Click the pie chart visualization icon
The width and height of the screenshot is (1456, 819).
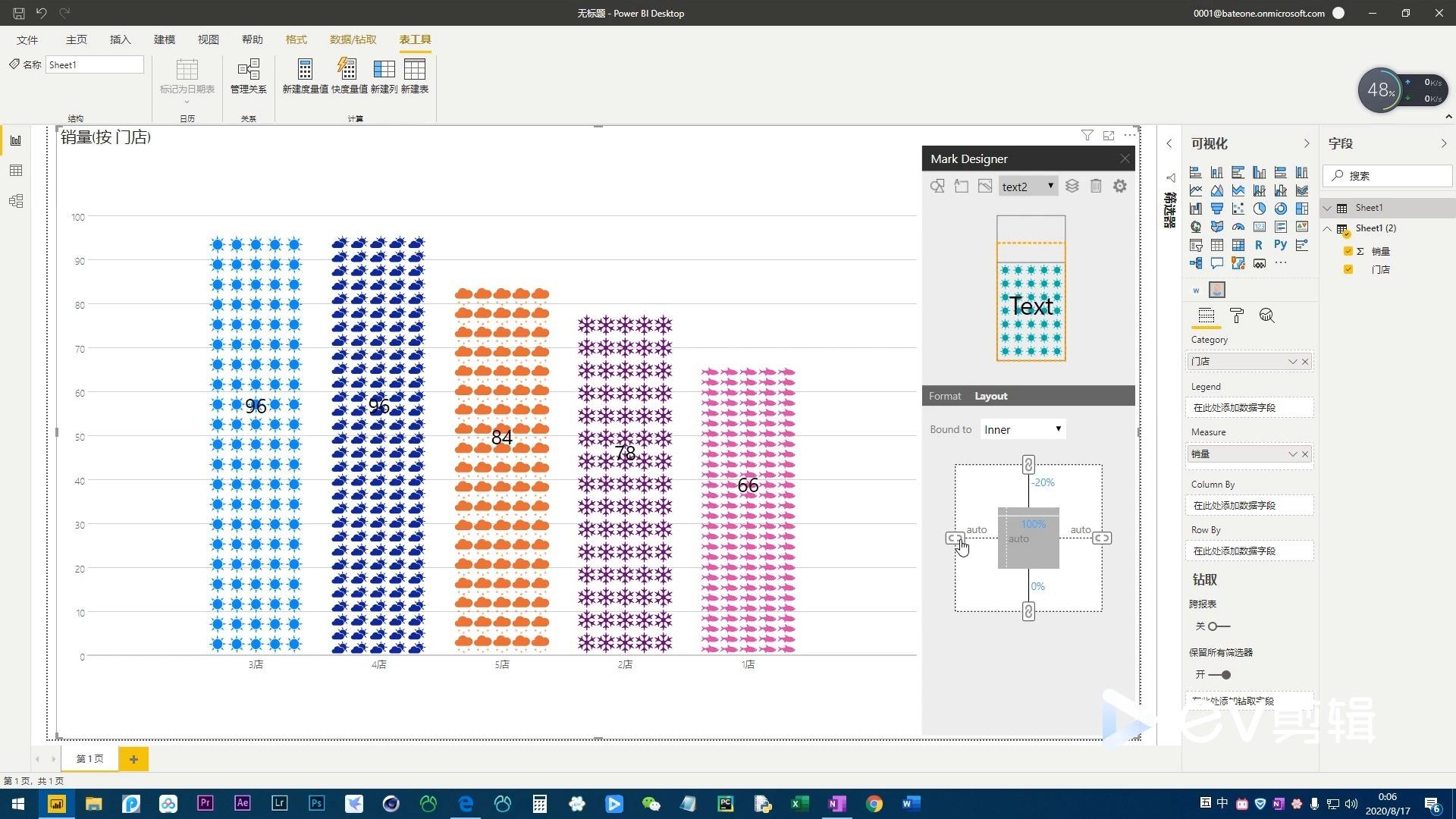pos(1259,209)
